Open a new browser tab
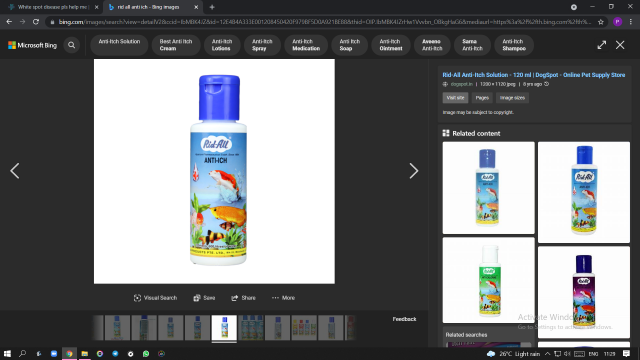This screenshot has height=360, width=640. pos(212,7)
